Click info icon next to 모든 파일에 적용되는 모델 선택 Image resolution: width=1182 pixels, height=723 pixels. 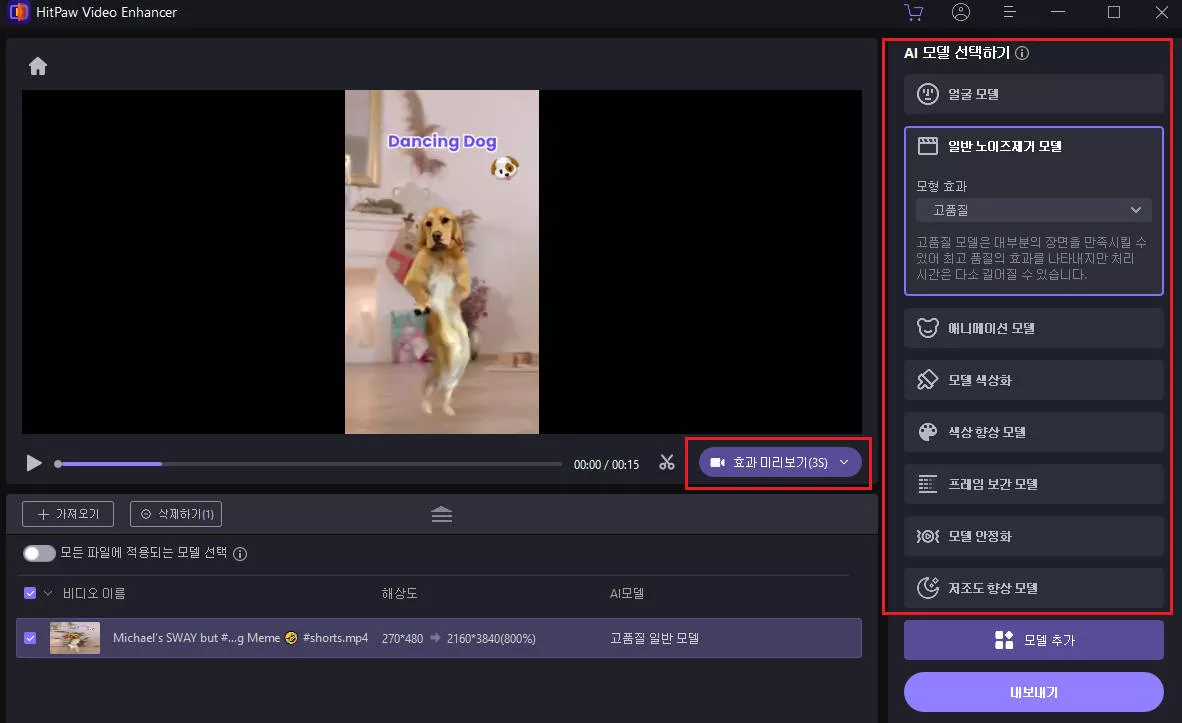pos(240,554)
